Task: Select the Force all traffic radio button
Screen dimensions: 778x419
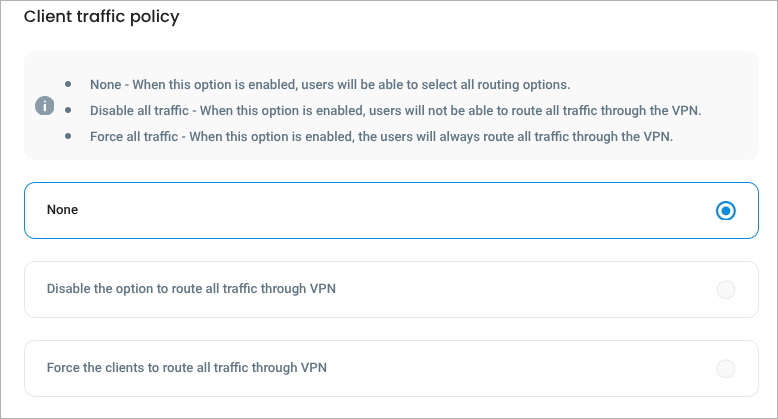Action: click(x=726, y=368)
